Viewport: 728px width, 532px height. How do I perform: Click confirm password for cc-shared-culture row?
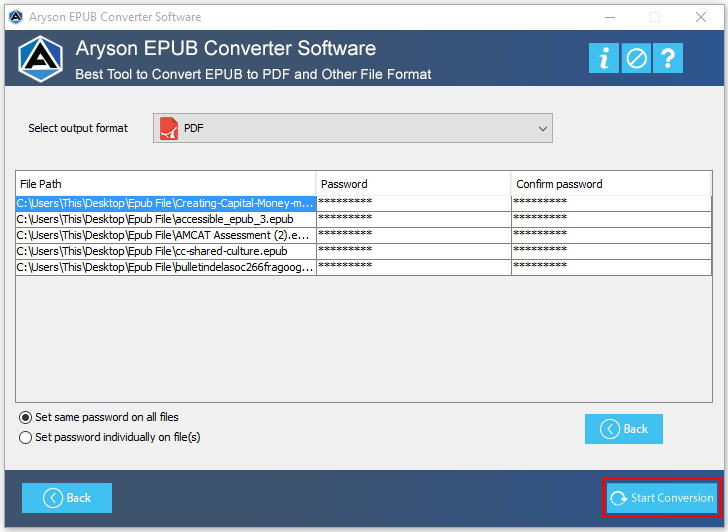tap(611, 251)
